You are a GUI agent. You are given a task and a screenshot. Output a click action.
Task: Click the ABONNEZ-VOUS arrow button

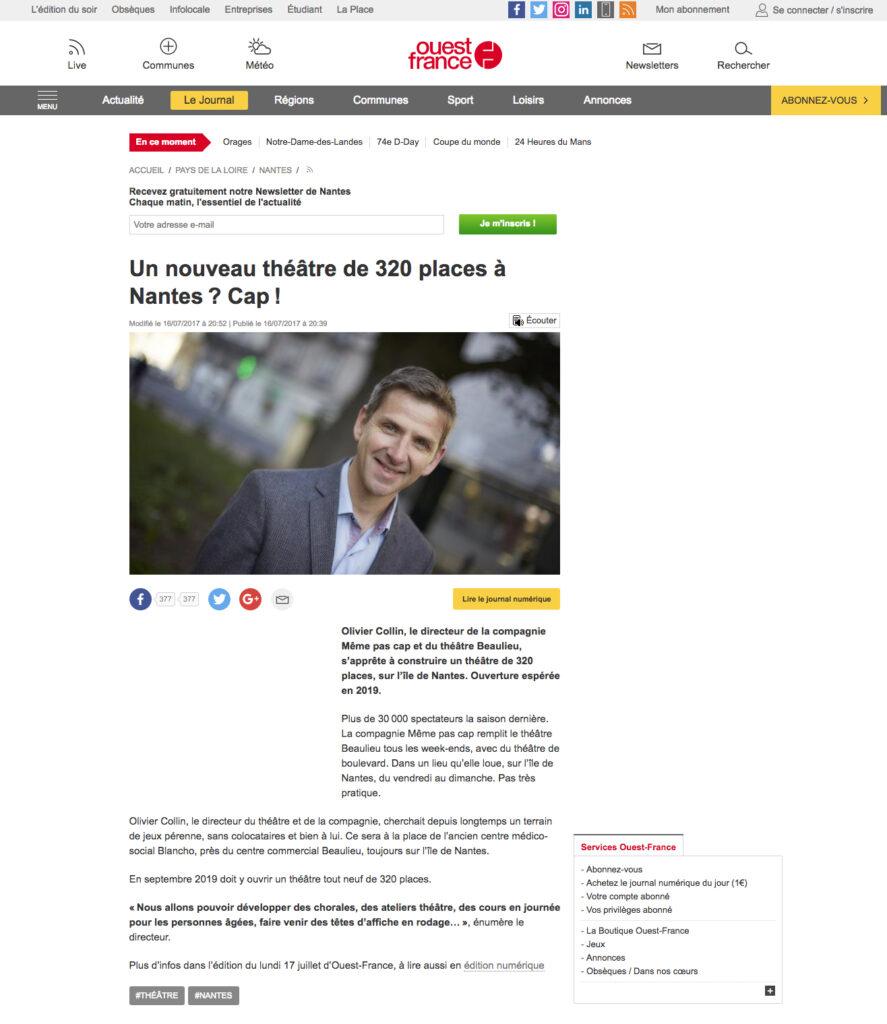pos(826,100)
